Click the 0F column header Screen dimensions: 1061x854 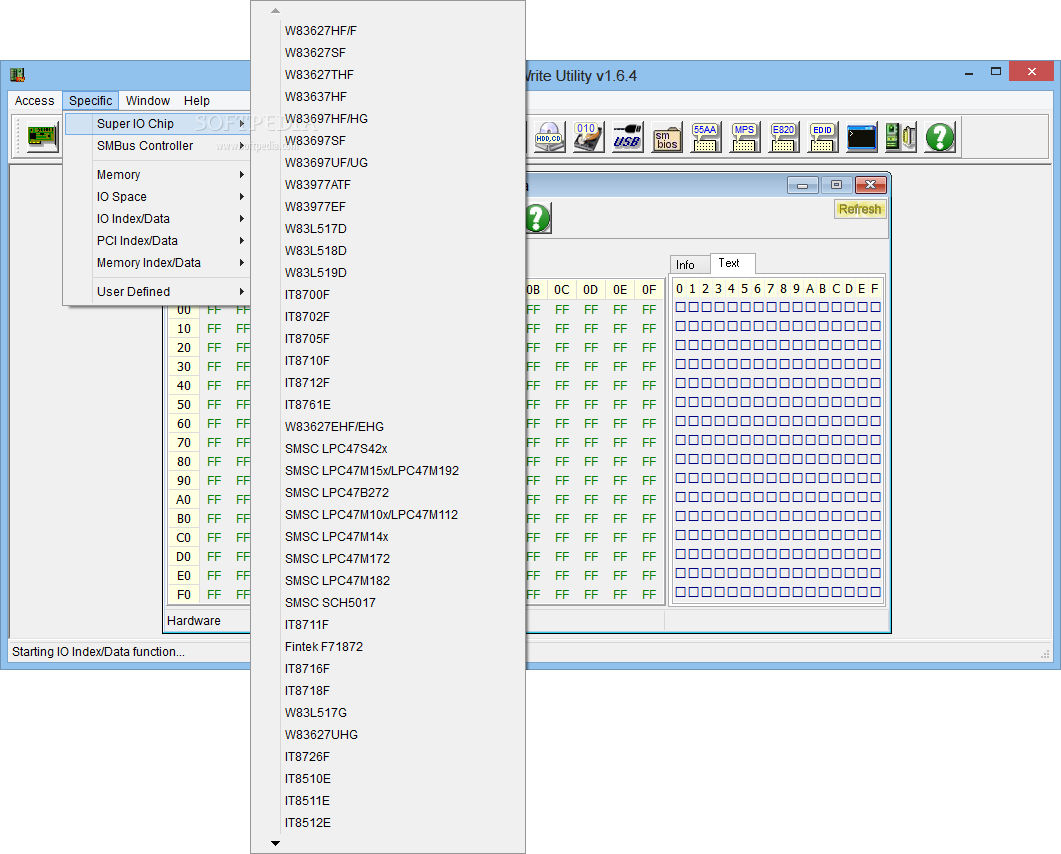click(x=649, y=290)
